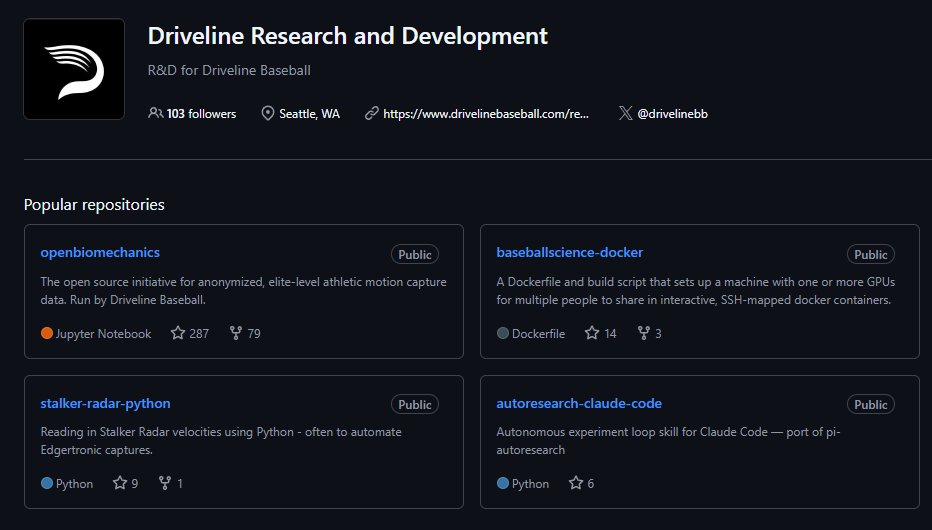Click the Driveline organization logo avatar

(74, 69)
